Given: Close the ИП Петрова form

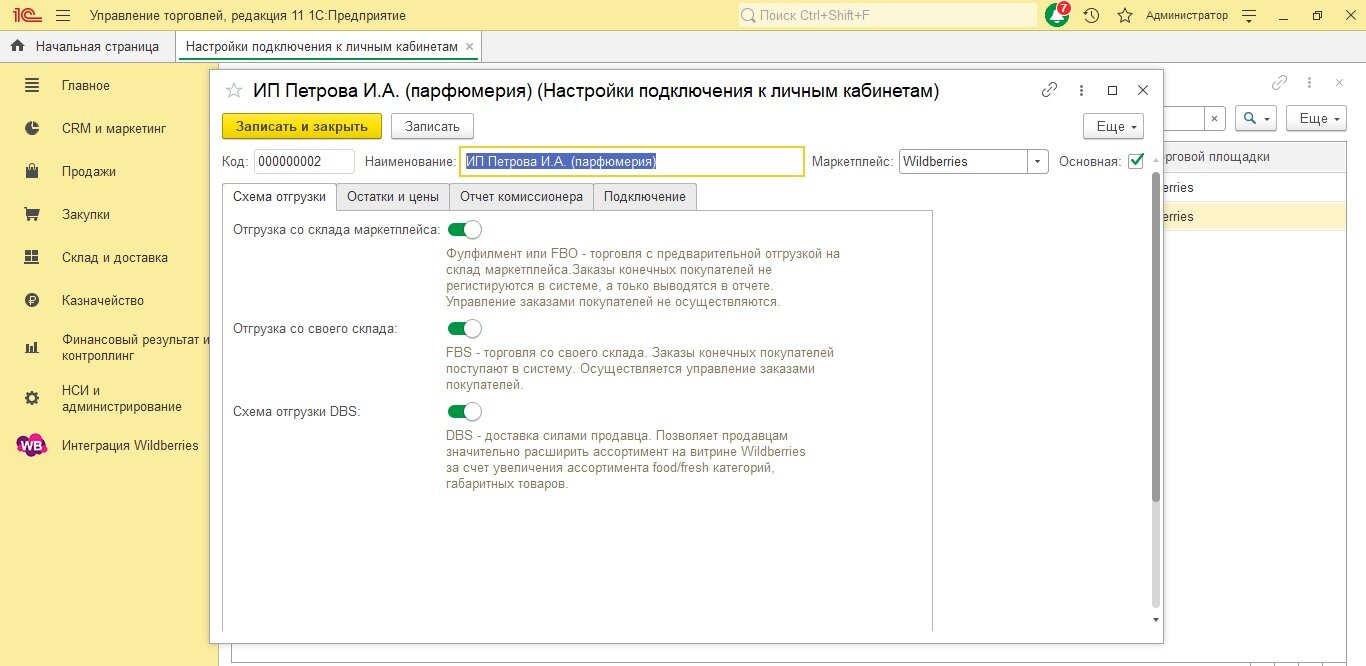Looking at the screenshot, I should (1143, 90).
